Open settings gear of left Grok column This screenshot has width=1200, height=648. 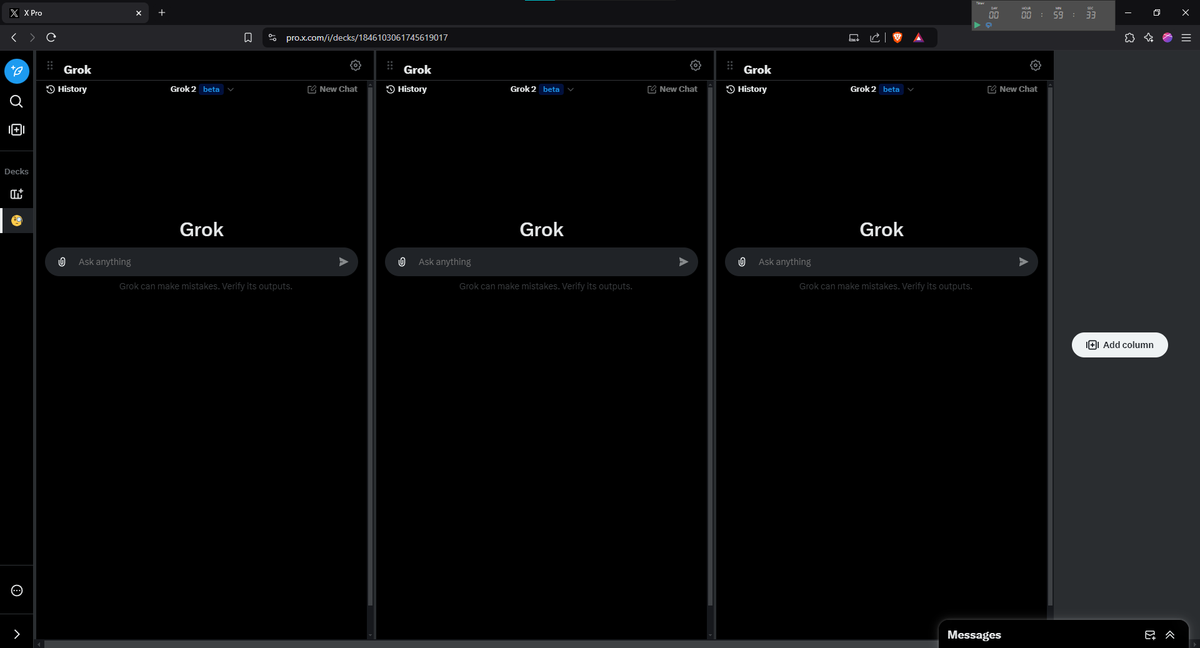(x=356, y=66)
